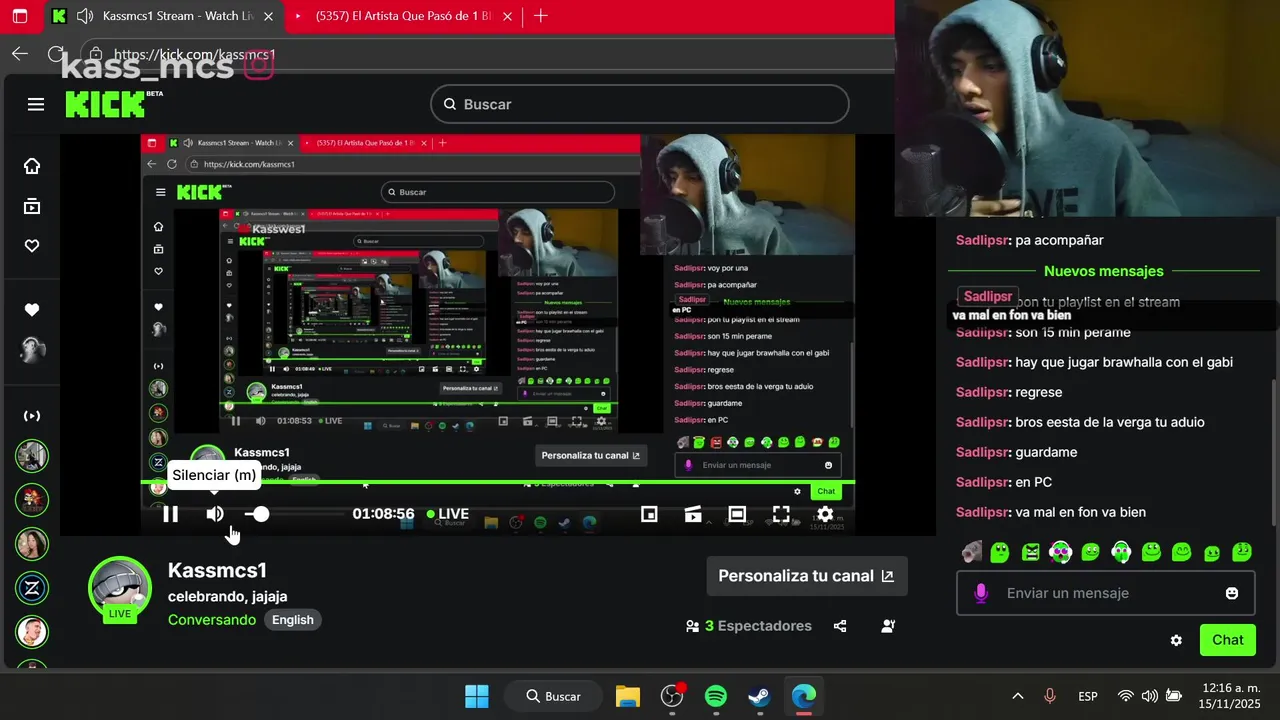Open OBS Studio from the taskbar
This screenshot has width=1280, height=720.
(x=672, y=696)
